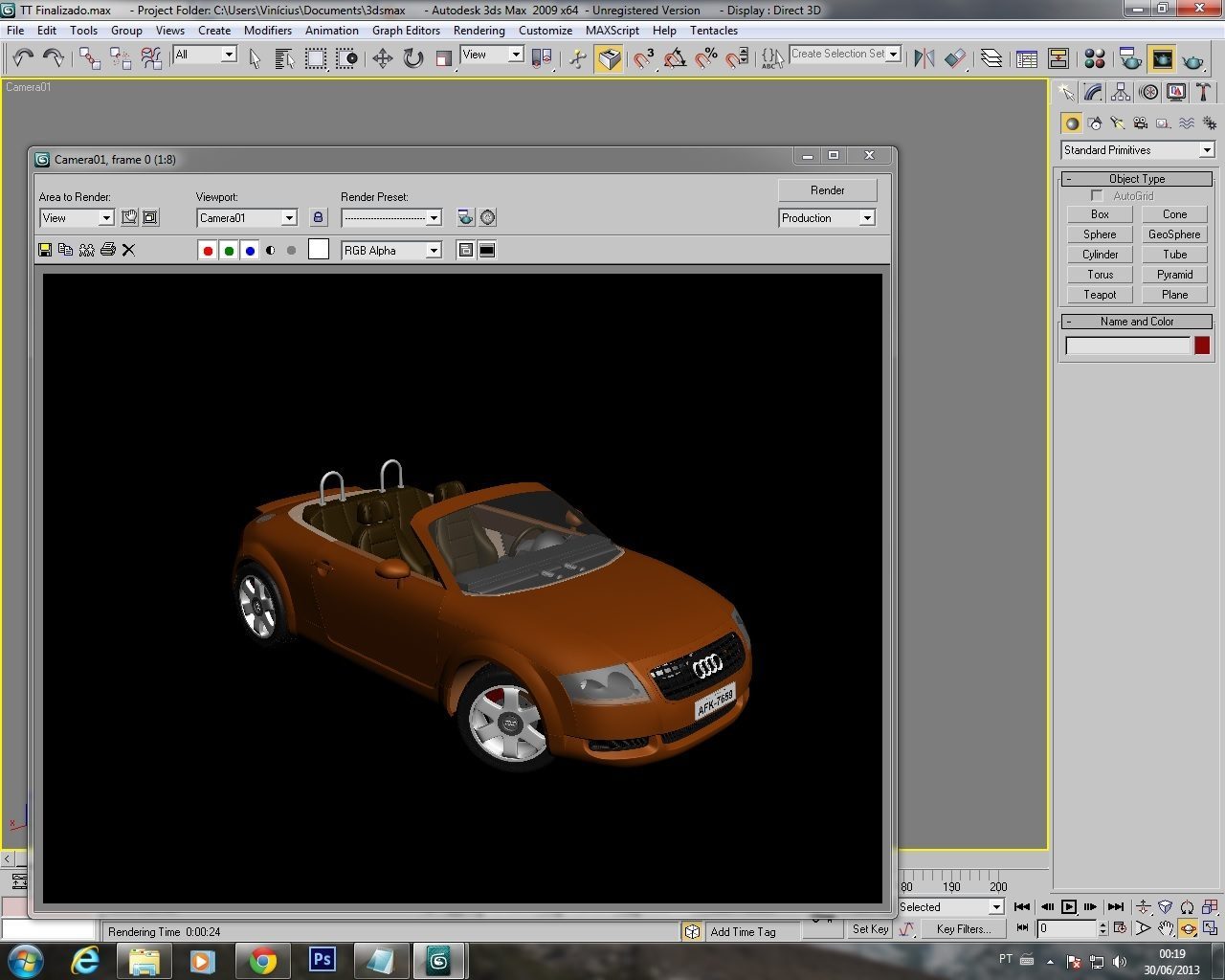Select the Select and Link tool

click(90, 58)
